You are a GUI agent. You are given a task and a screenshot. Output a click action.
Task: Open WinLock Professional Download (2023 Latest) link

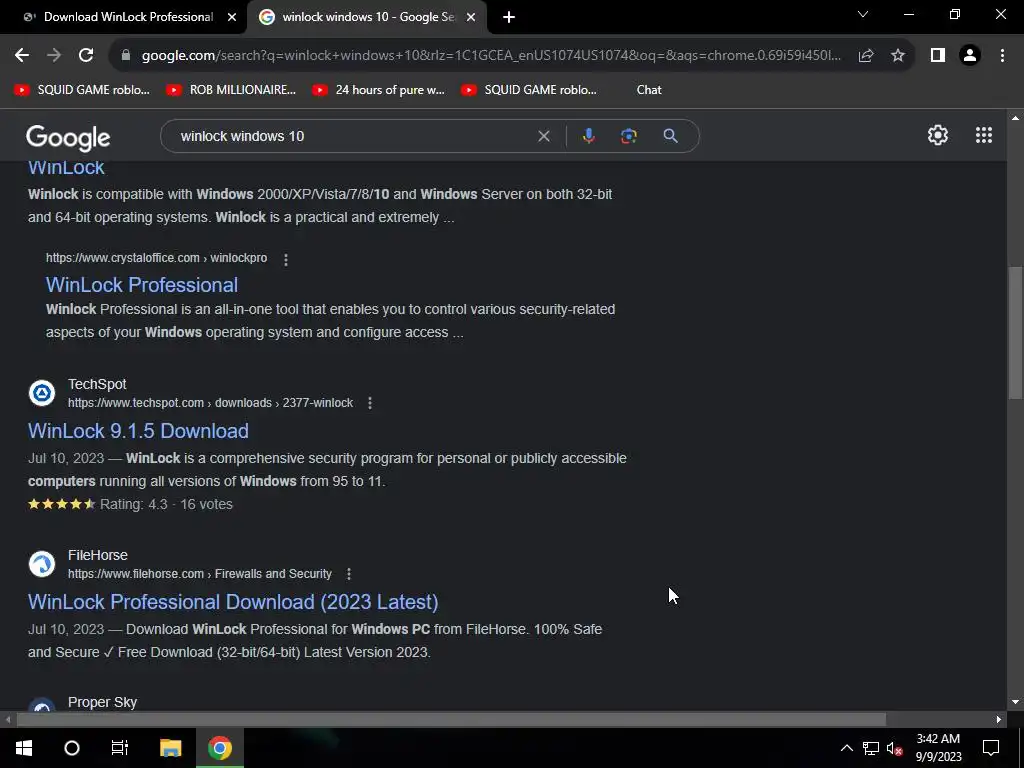[233, 602]
